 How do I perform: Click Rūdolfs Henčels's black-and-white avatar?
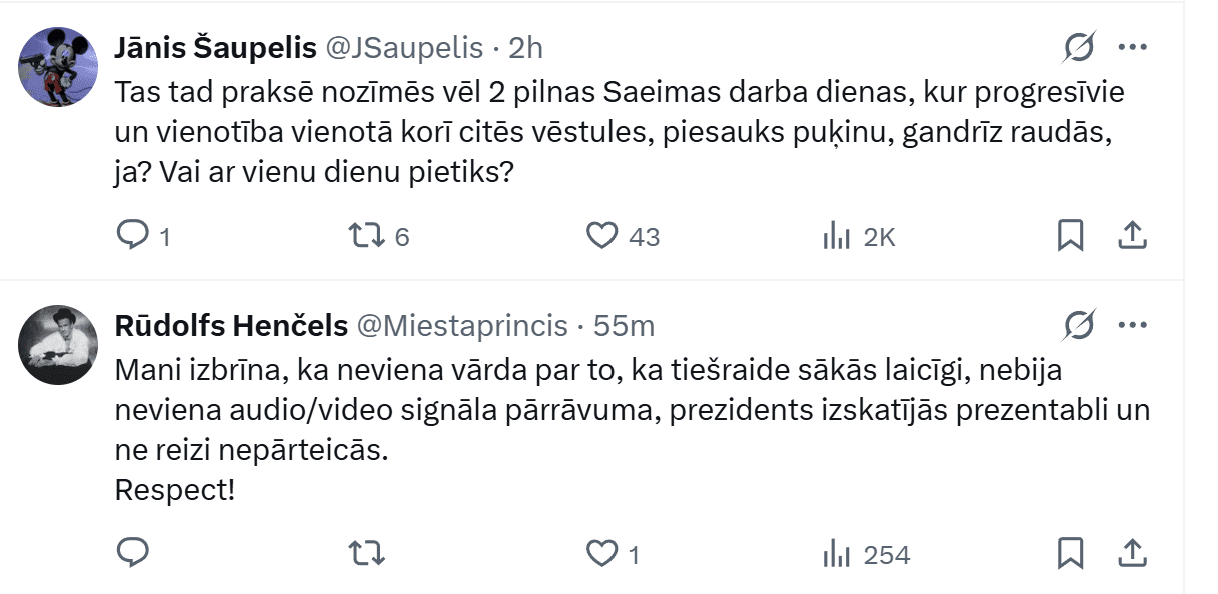click(x=58, y=345)
